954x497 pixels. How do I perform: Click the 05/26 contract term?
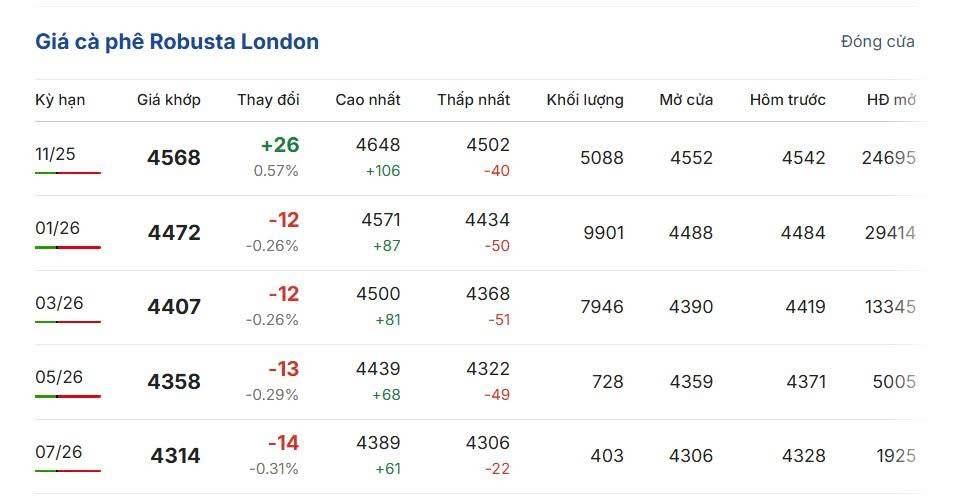point(59,377)
